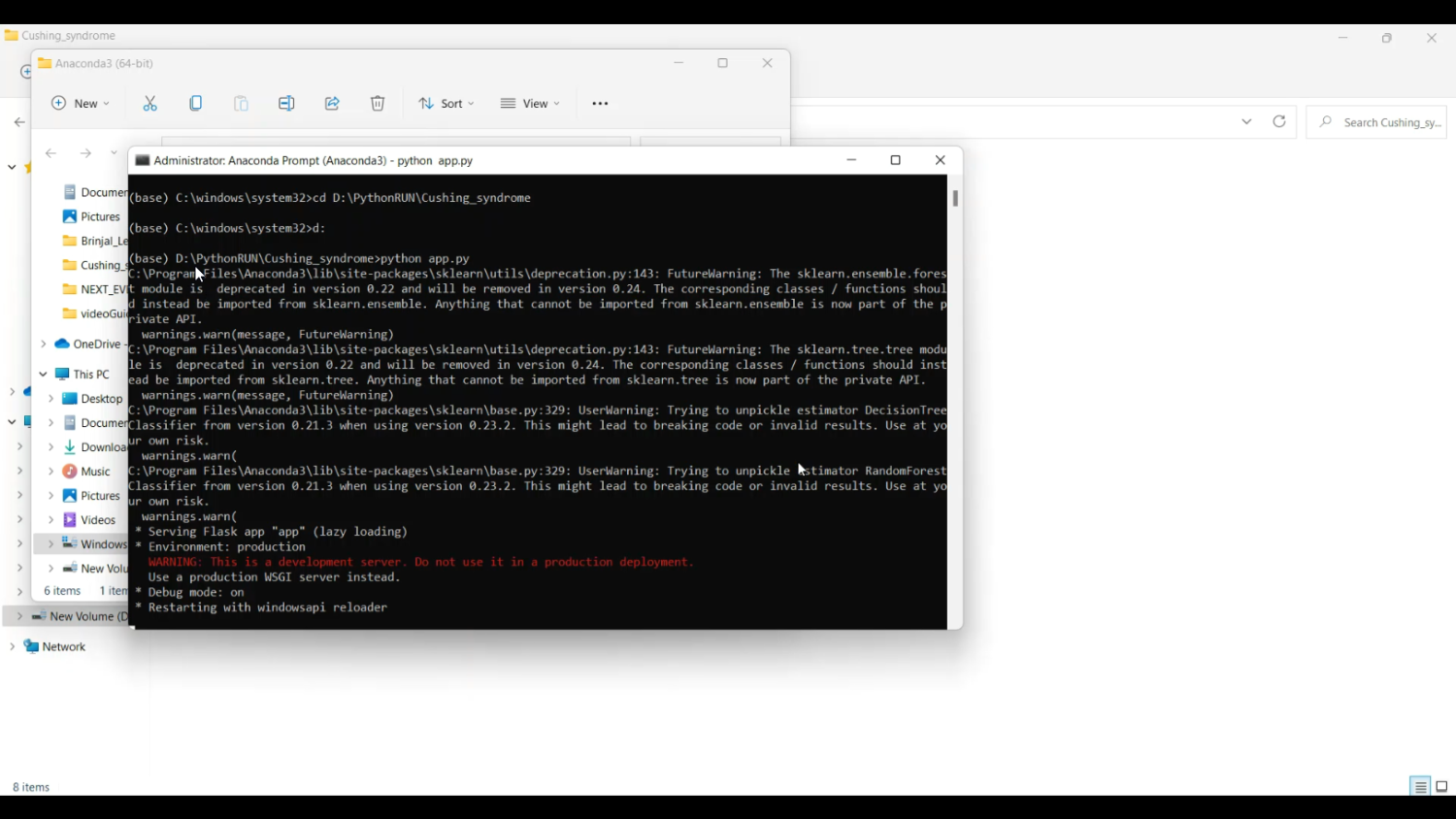The height and width of the screenshot is (819, 1456).
Task: Switch to details view layout icon
Action: tap(1420, 787)
